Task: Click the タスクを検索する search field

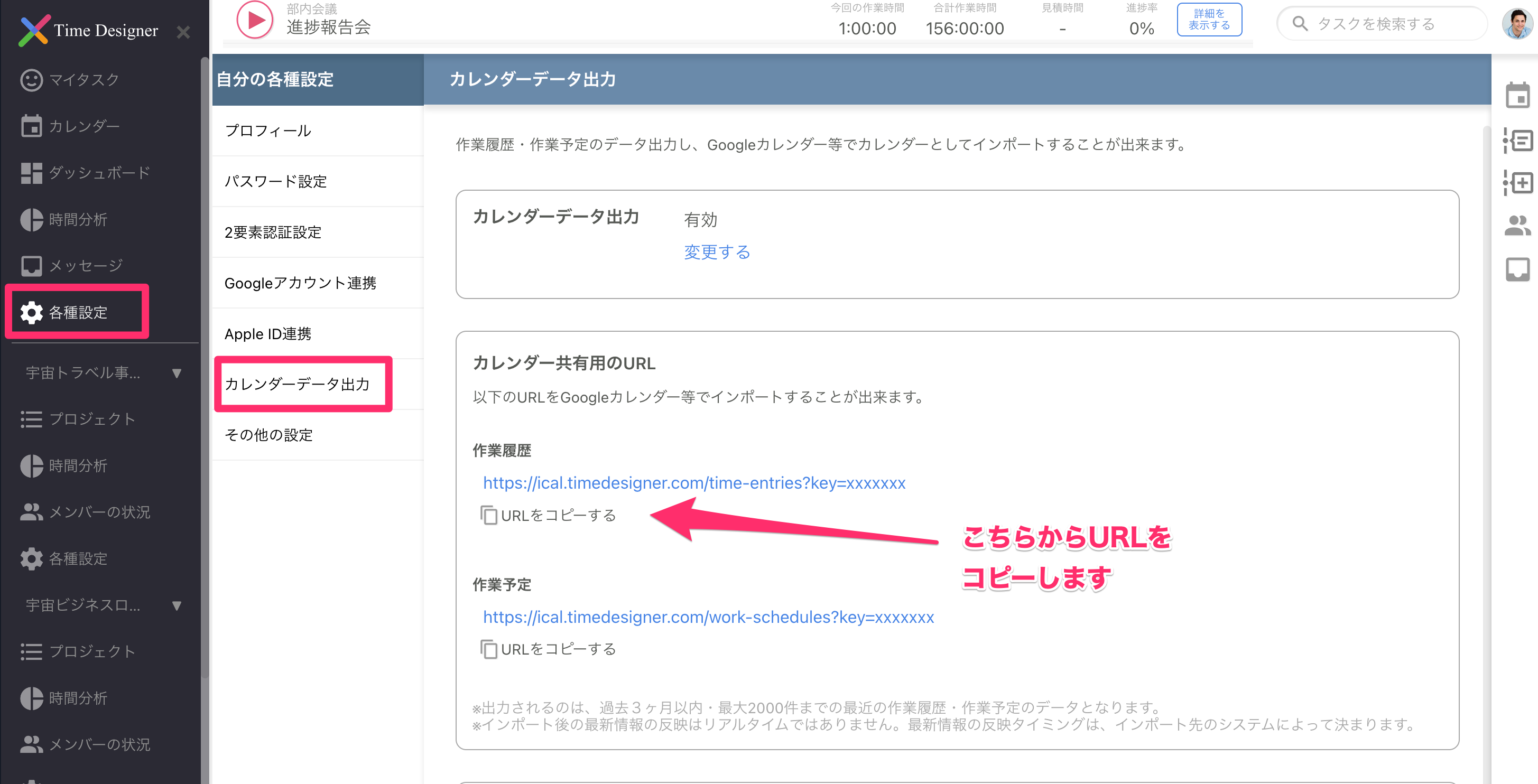Action: point(1381,23)
